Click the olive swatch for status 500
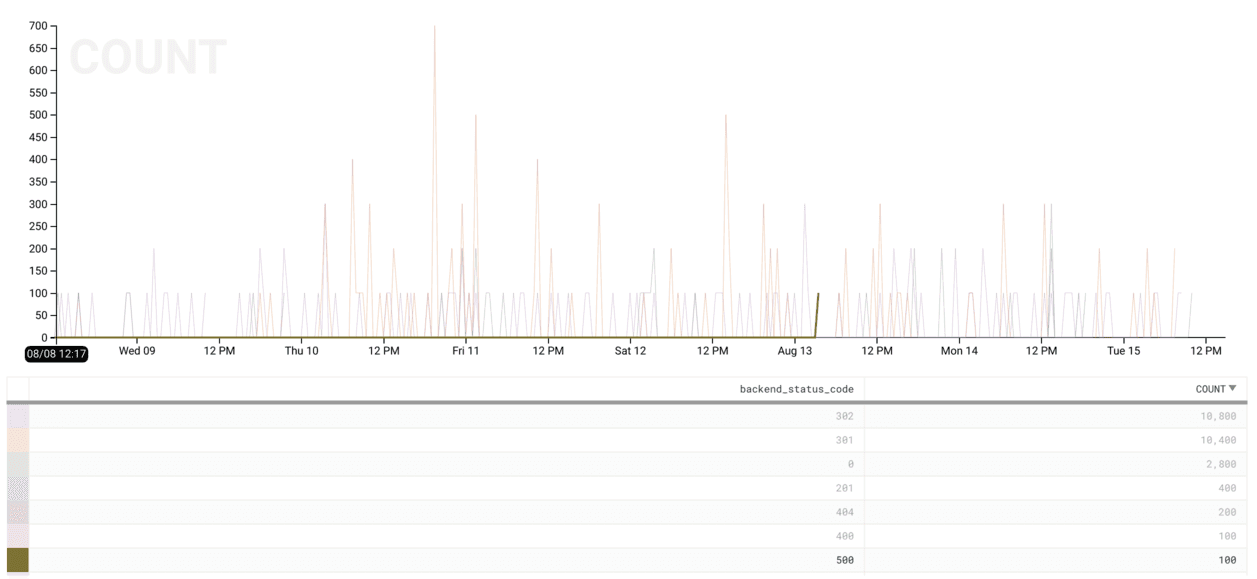 [18, 560]
